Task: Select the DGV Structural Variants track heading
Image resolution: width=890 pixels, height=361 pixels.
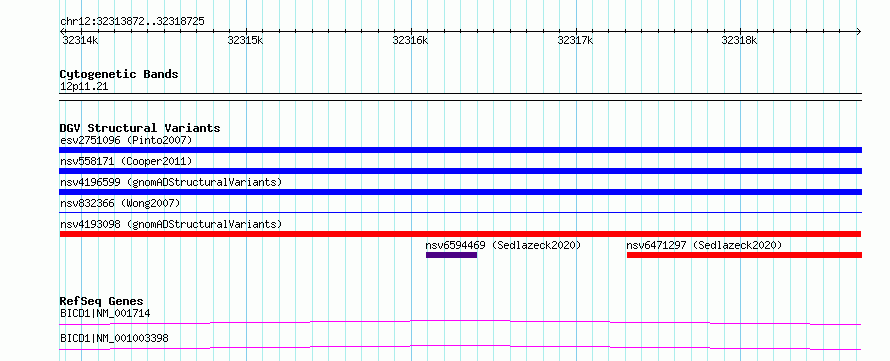Action: [x=140, y=128]
